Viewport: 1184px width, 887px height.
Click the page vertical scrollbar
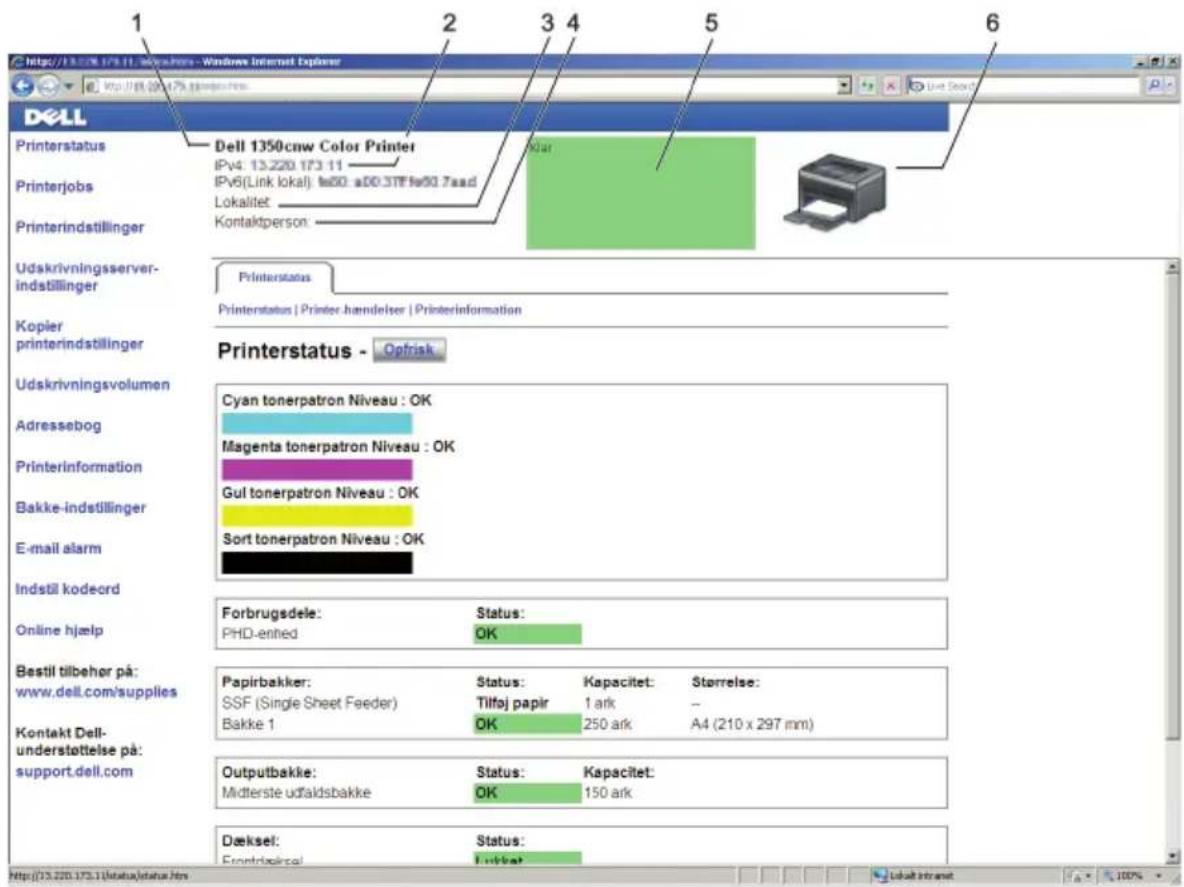[1172, 560]
